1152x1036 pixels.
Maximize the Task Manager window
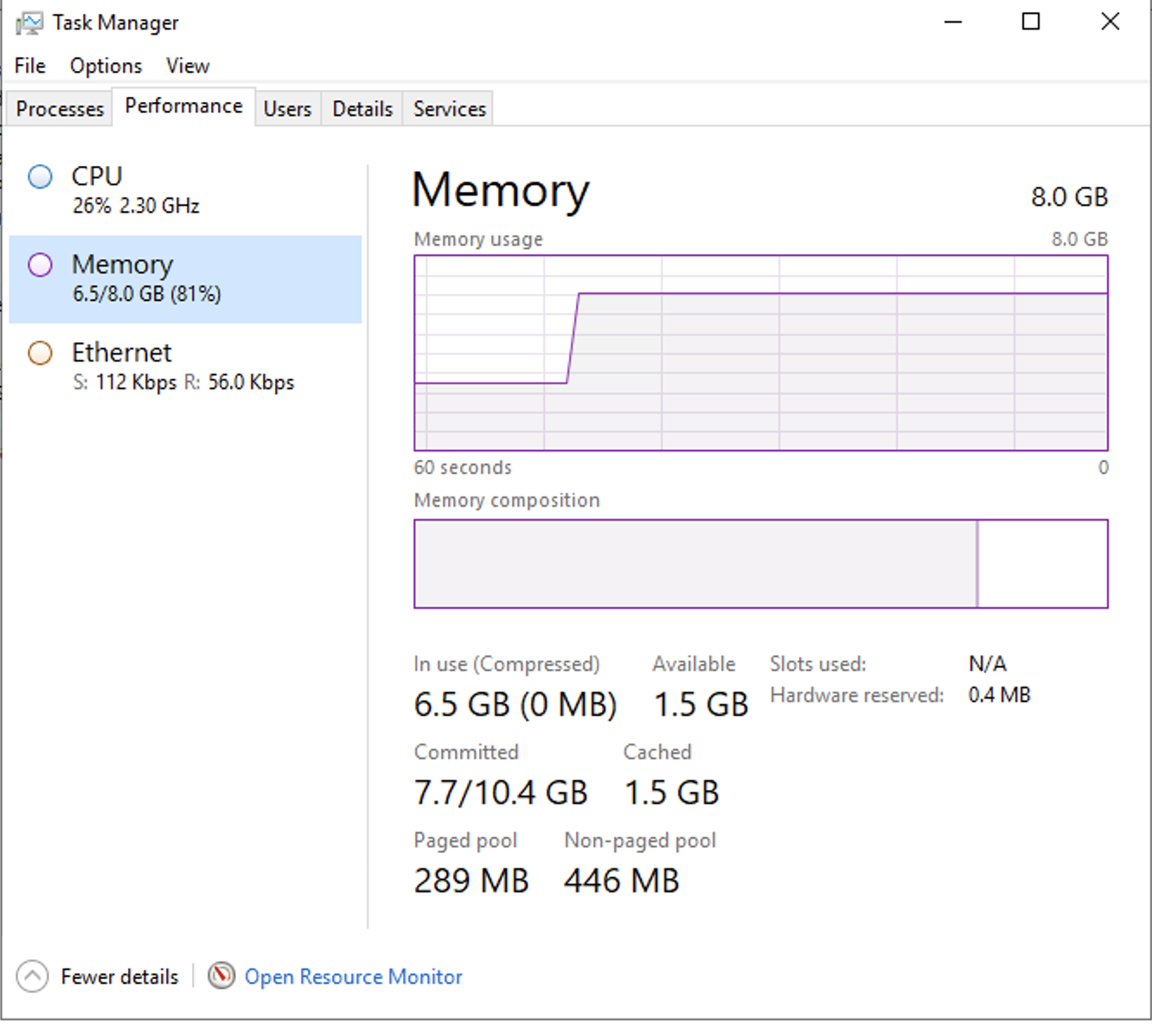[x=1031, y=22]
